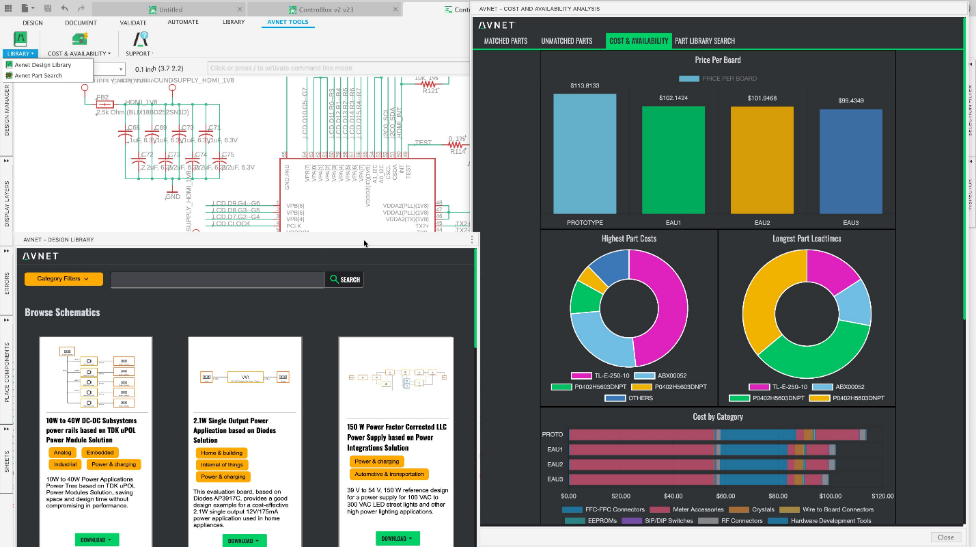
Task: Close the Untitled document tab
Action: tap(240, 9)
